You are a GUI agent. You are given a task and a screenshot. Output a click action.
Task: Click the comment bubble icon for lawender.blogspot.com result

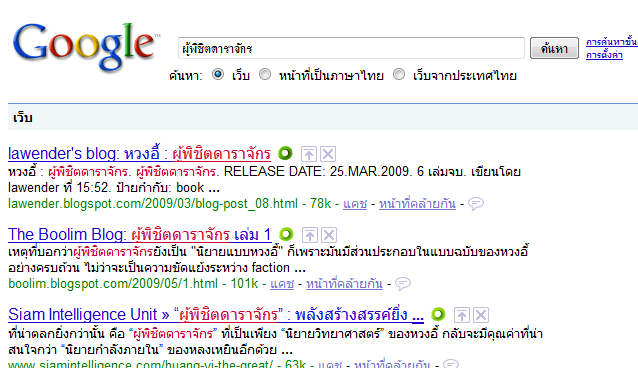coord(476,204)
